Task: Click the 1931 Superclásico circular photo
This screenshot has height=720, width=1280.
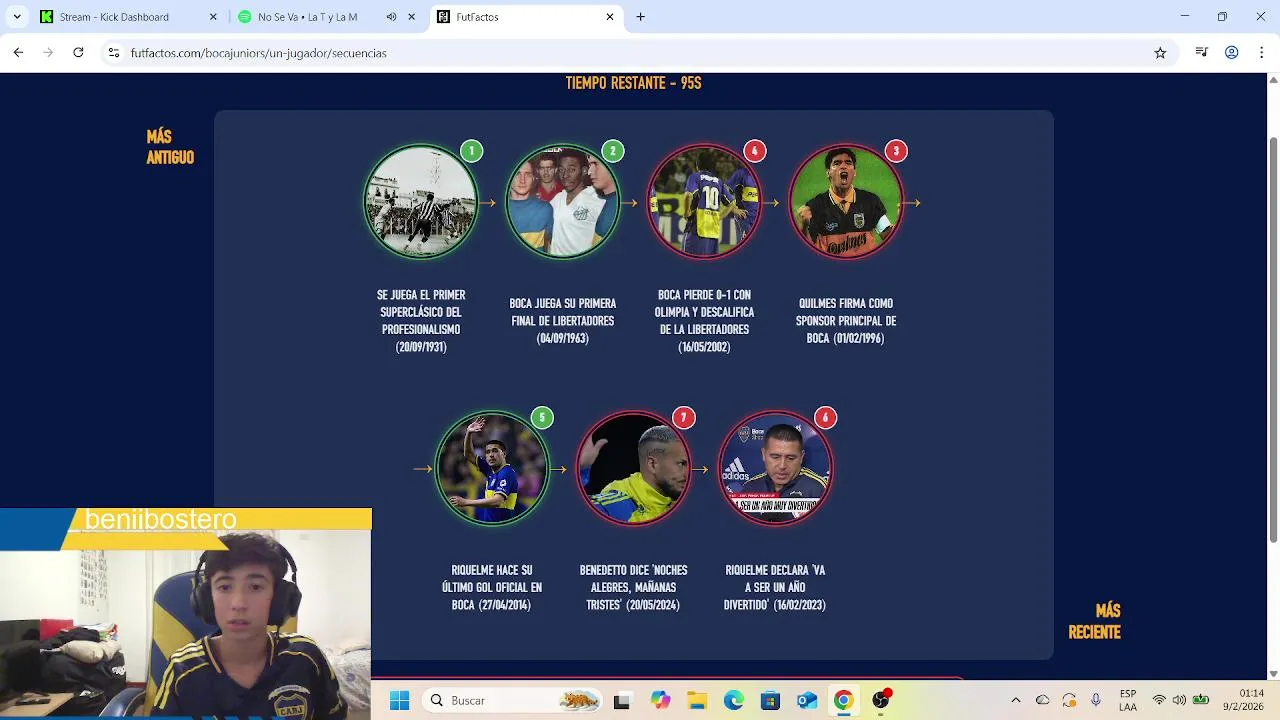Action: pos(421,202)
